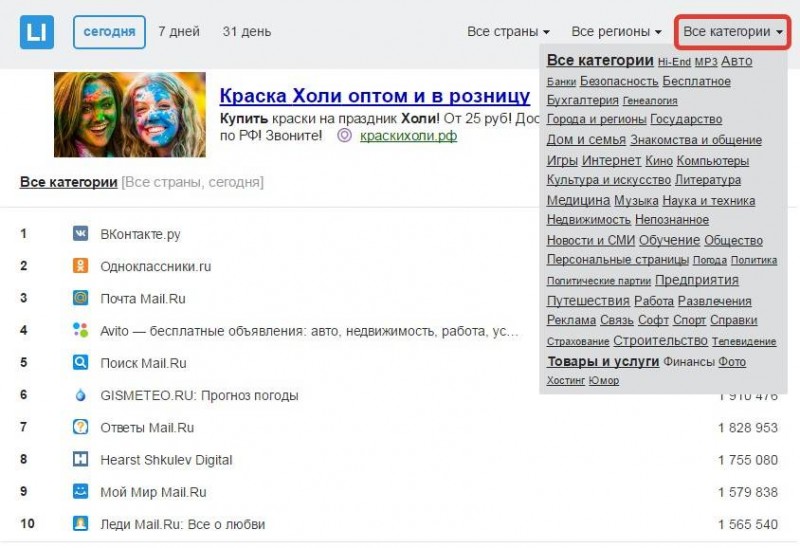Image resolution: width=800 pixels, height=548 pixels.
Task: Choose the Спорт category
Action: (689, 320)
